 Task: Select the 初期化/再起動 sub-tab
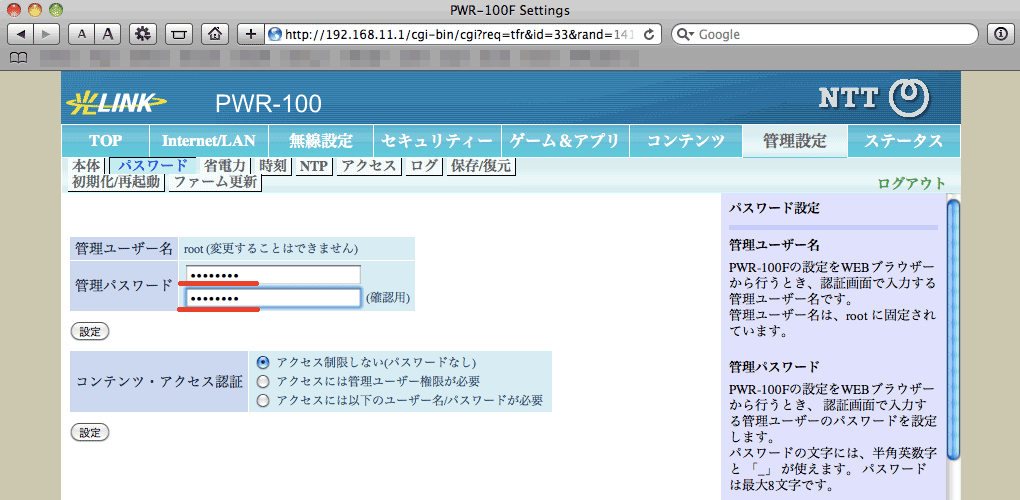[x=116, y=183]
